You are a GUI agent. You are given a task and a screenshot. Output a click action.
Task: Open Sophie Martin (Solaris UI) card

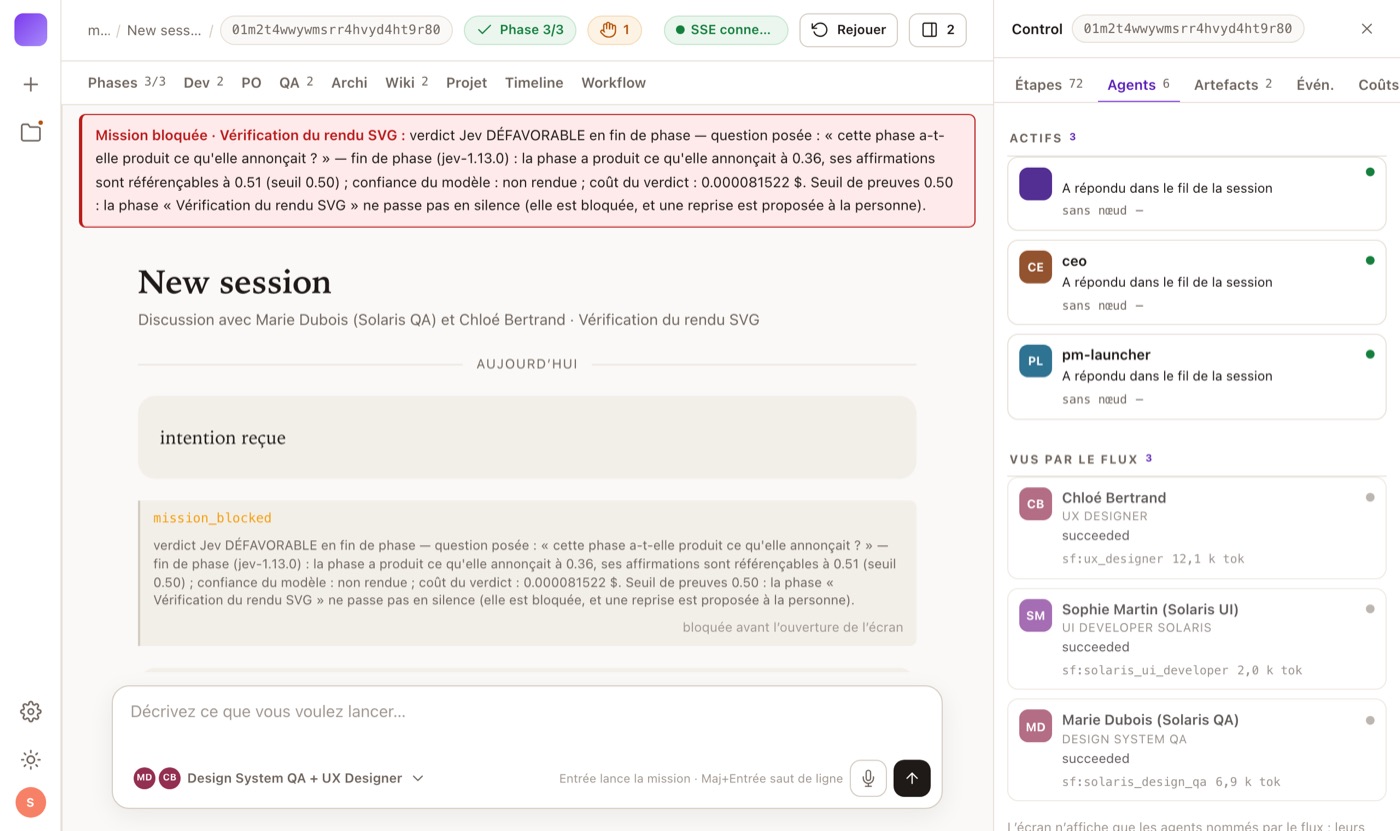pyautogui.click(x=1196, y=639)
